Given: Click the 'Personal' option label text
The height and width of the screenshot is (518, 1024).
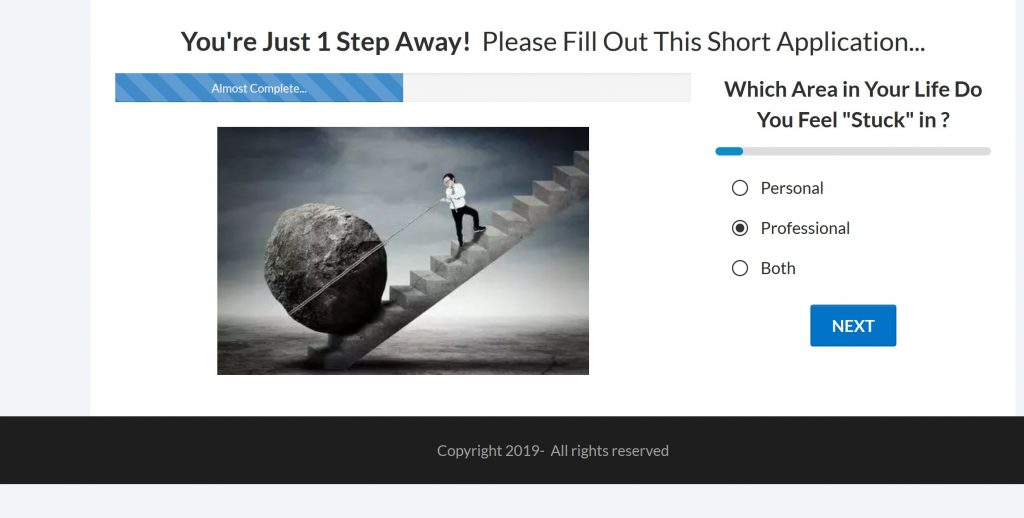Looking at the screenshot, I should [x=792, y=188].
